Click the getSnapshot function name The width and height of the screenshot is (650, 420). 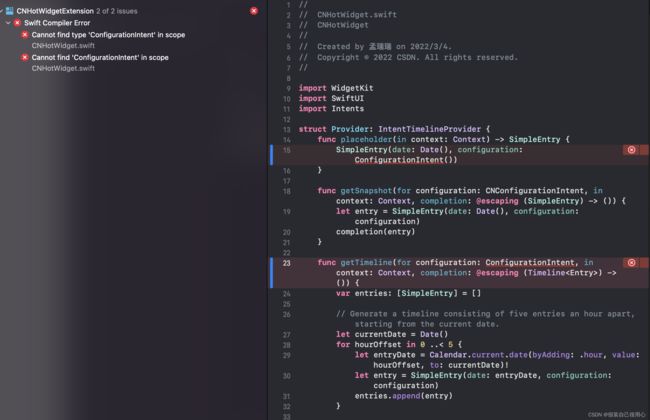pos(366,191)
